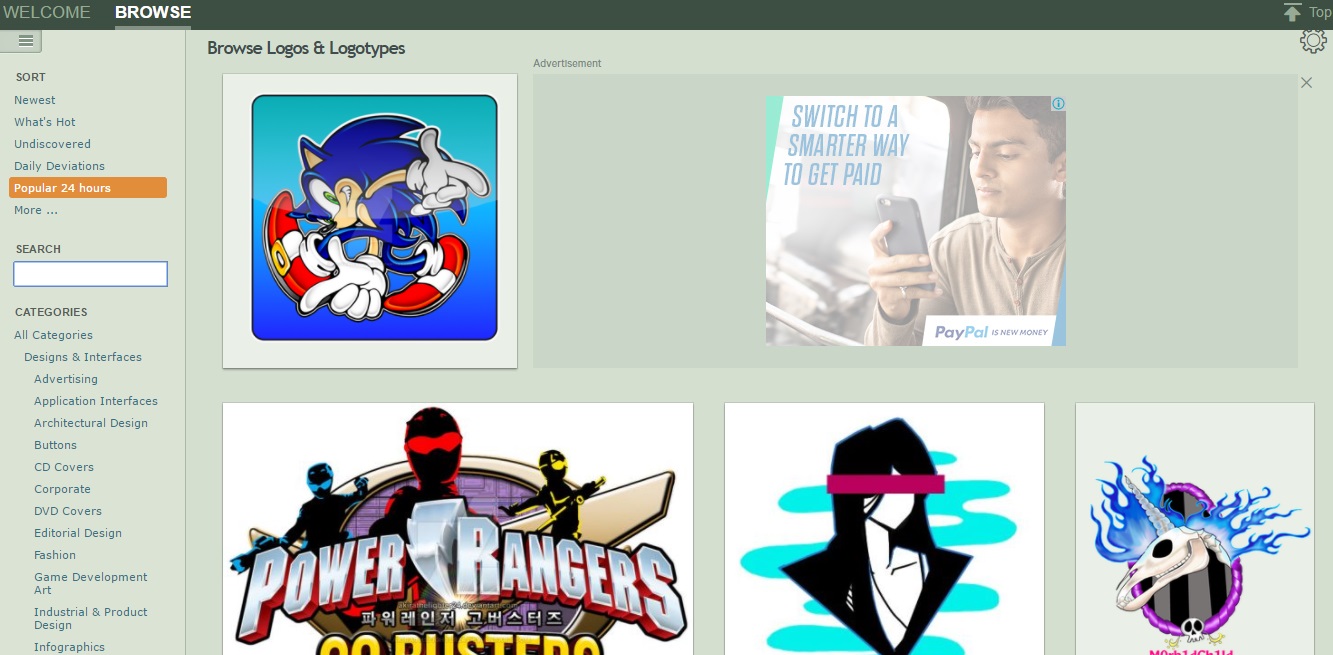Sort by Undiscovered
1333x655 pixels.
(x=52, y=144)
